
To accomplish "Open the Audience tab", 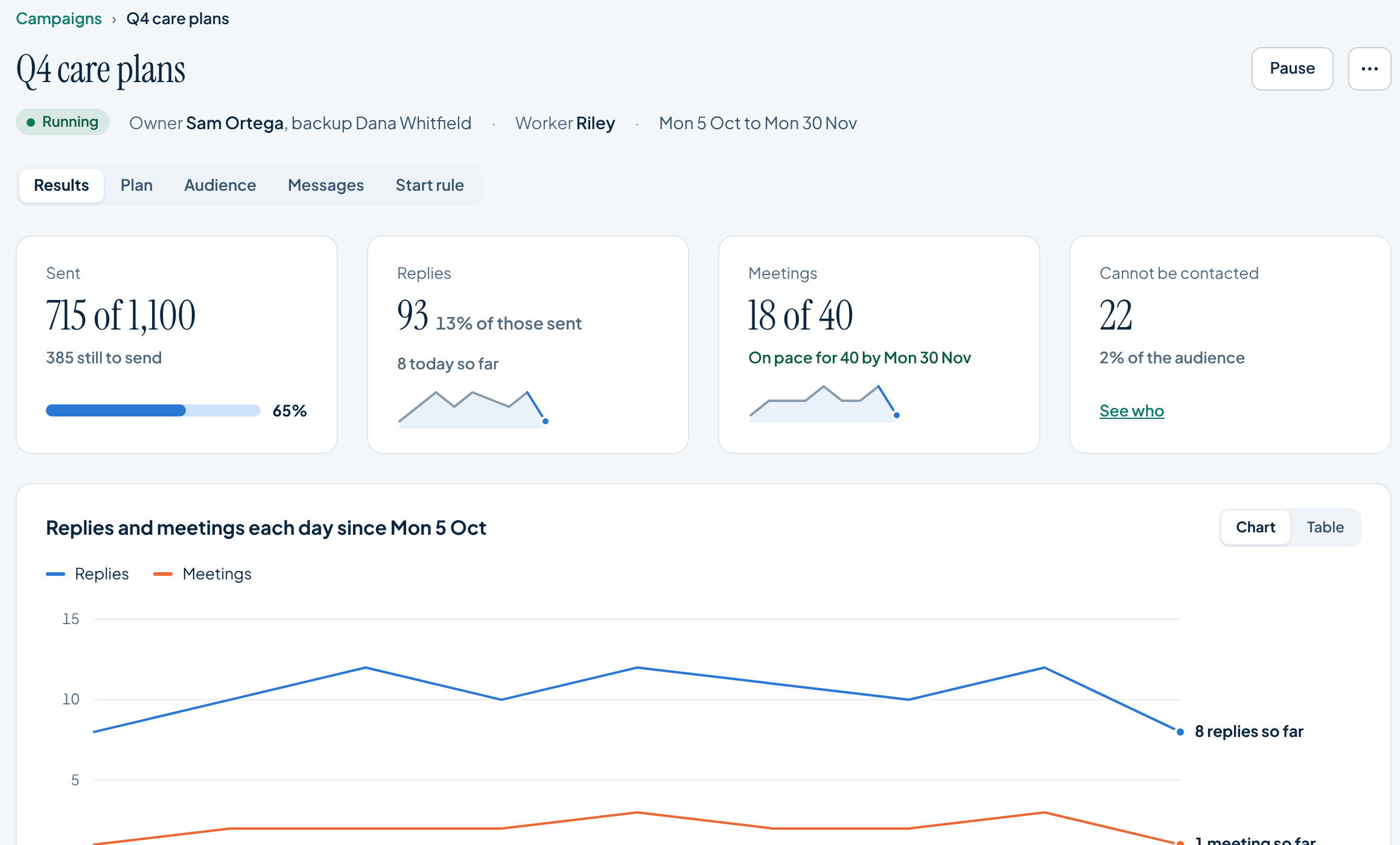I will (x=220, y=185).
